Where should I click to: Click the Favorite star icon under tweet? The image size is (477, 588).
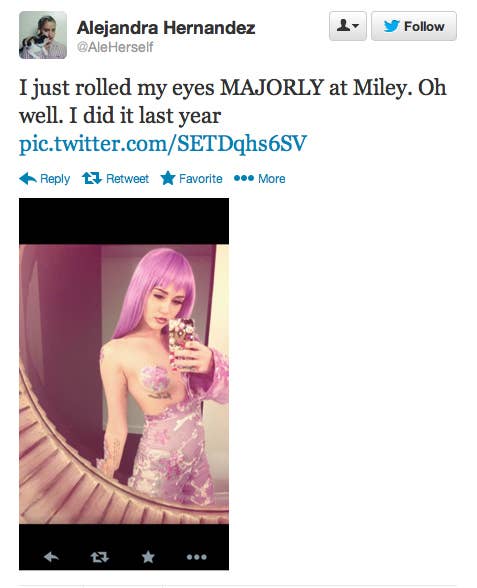168,178
